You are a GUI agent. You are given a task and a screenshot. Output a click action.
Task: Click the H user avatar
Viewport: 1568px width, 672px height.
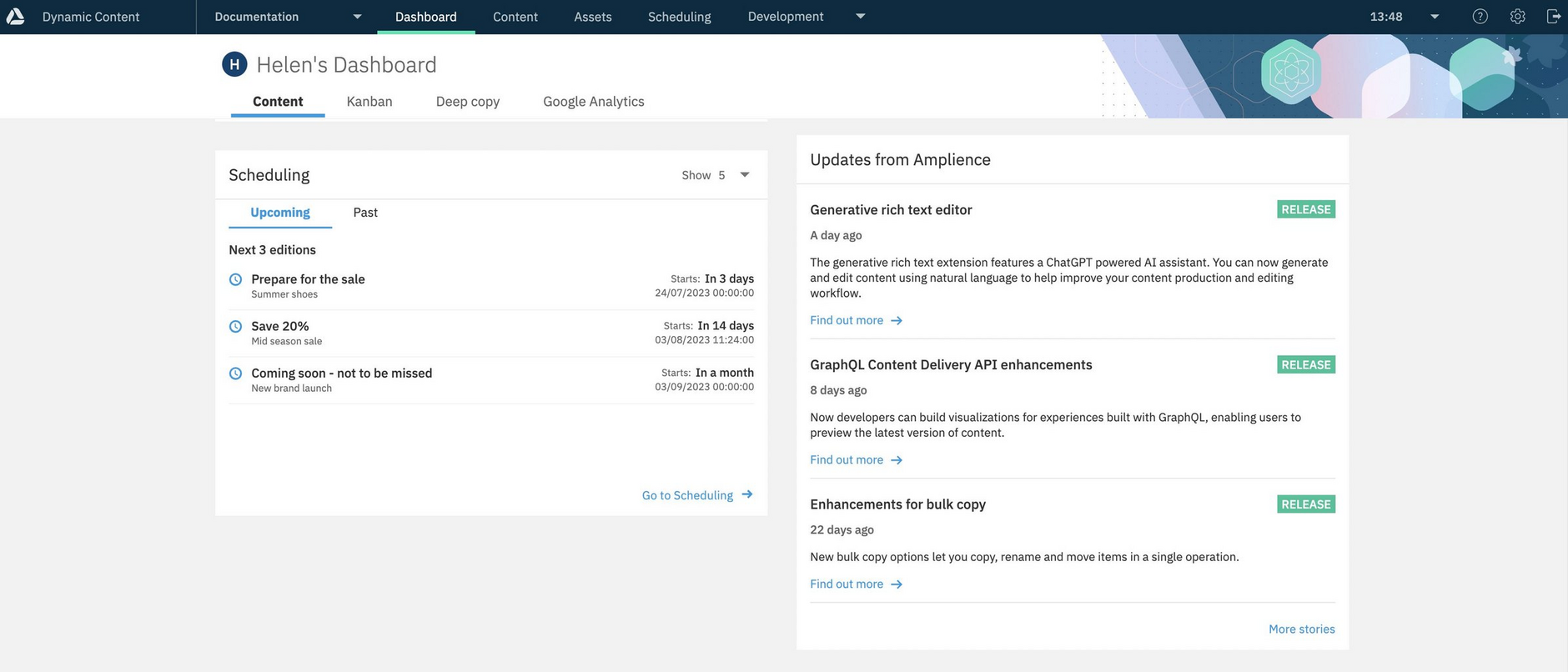click(x=234, y=64)
